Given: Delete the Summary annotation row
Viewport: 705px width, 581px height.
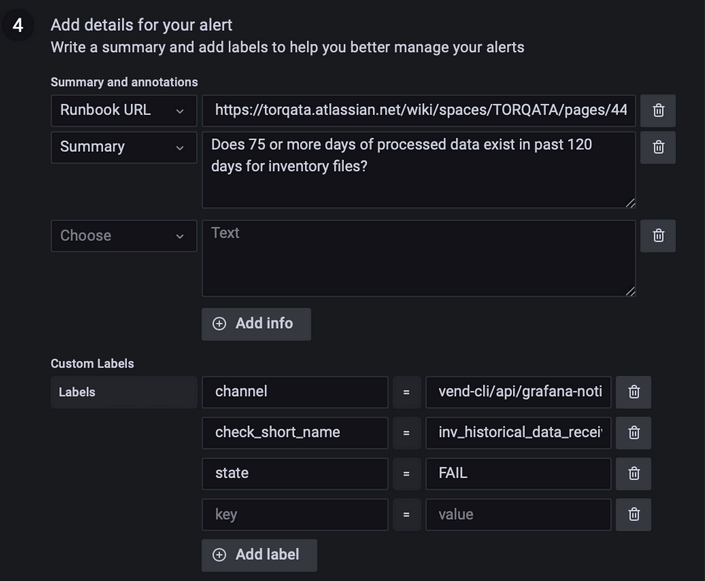Looking at the screenshot, I should pos(658,147).
